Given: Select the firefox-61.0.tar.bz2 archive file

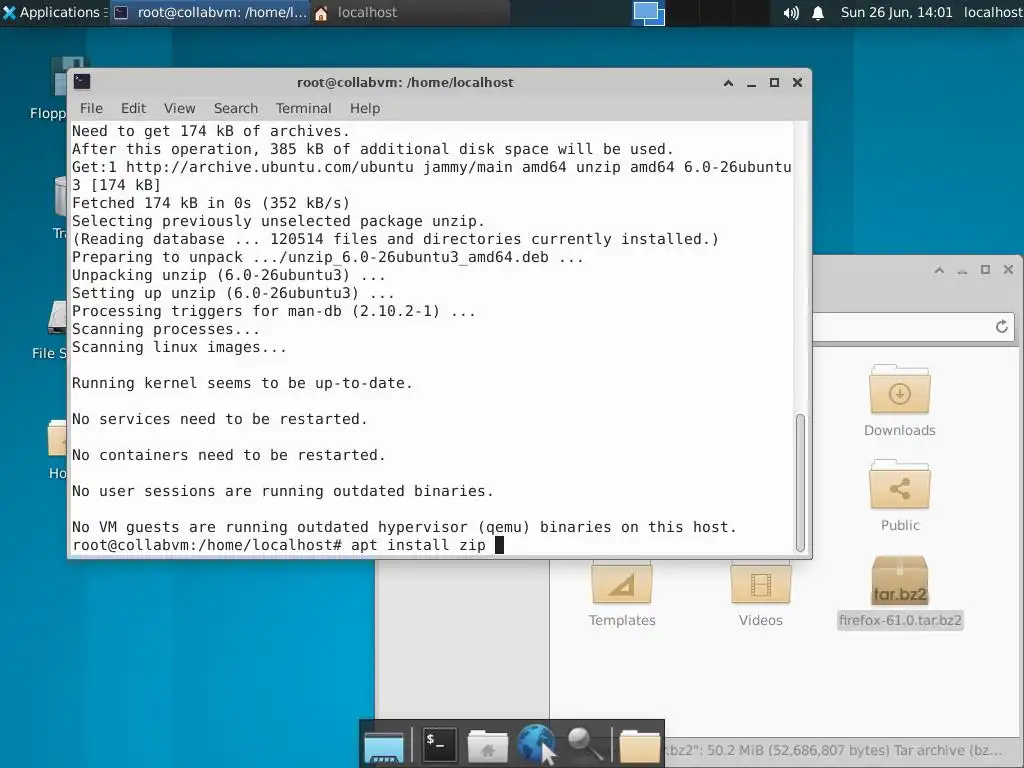Looking at the screenshot, I should (x=899, y=592).
